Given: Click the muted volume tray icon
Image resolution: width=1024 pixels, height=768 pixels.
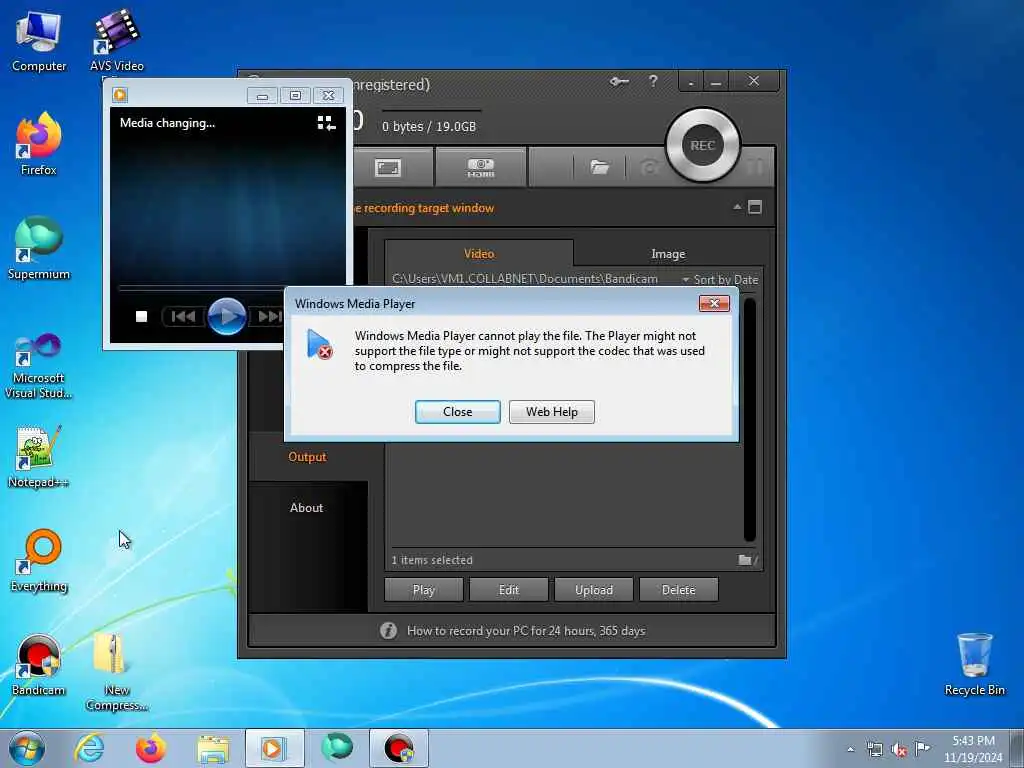Looking at the screenshot, I should pyautogui.click(x=899, y=749).
